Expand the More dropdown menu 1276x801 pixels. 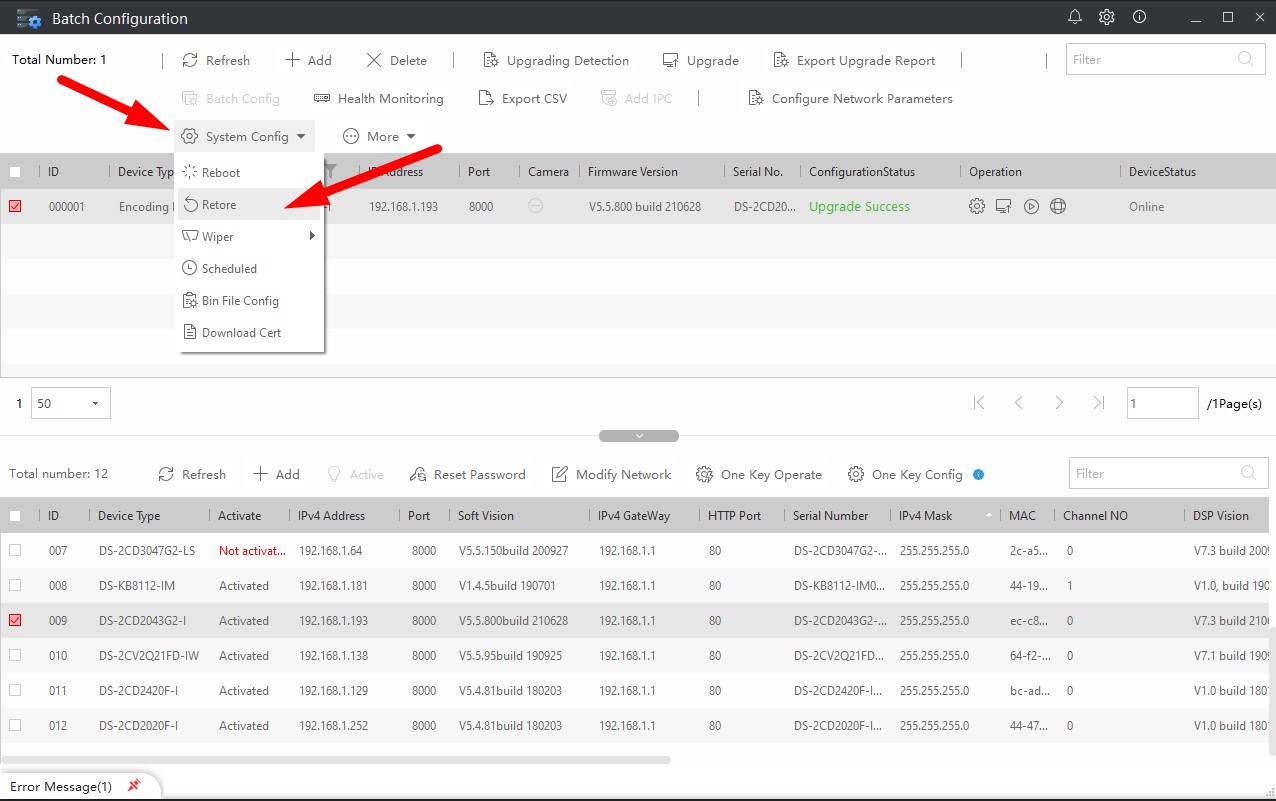[x=380, y=137]
